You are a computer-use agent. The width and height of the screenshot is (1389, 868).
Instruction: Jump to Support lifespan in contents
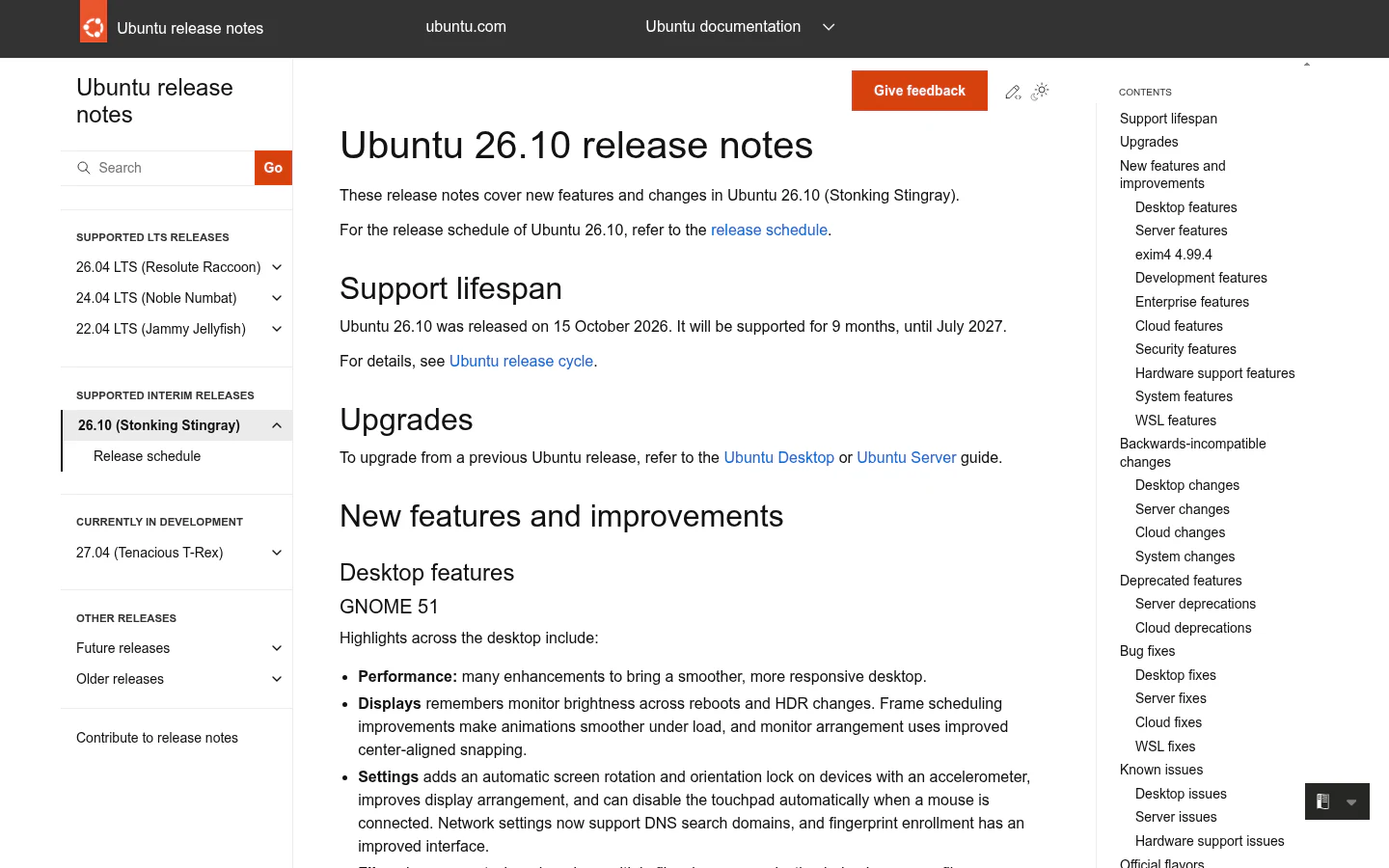[x=1168, y=119]
